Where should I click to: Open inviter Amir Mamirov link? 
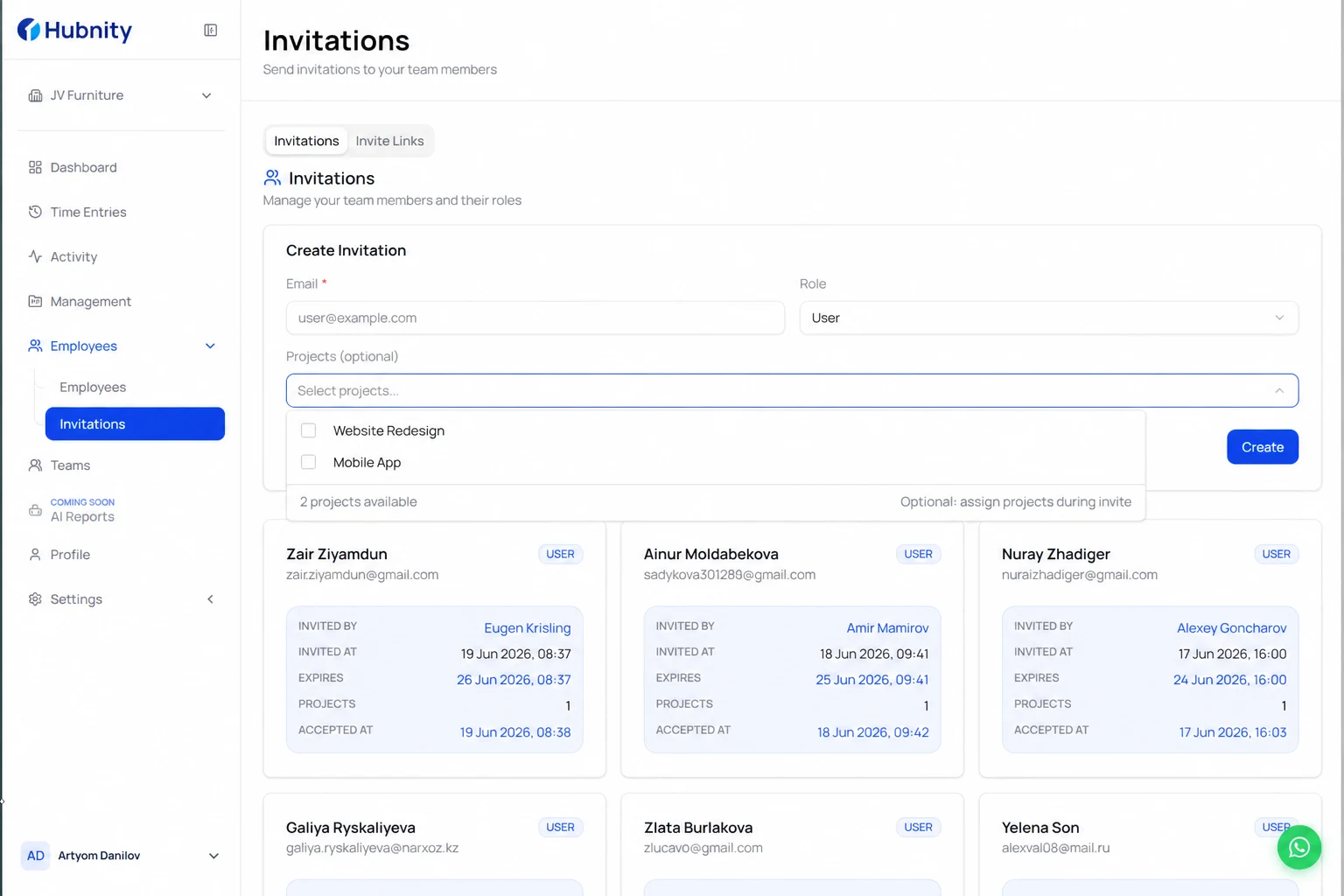pyautogui.click(x=887, y=627)
